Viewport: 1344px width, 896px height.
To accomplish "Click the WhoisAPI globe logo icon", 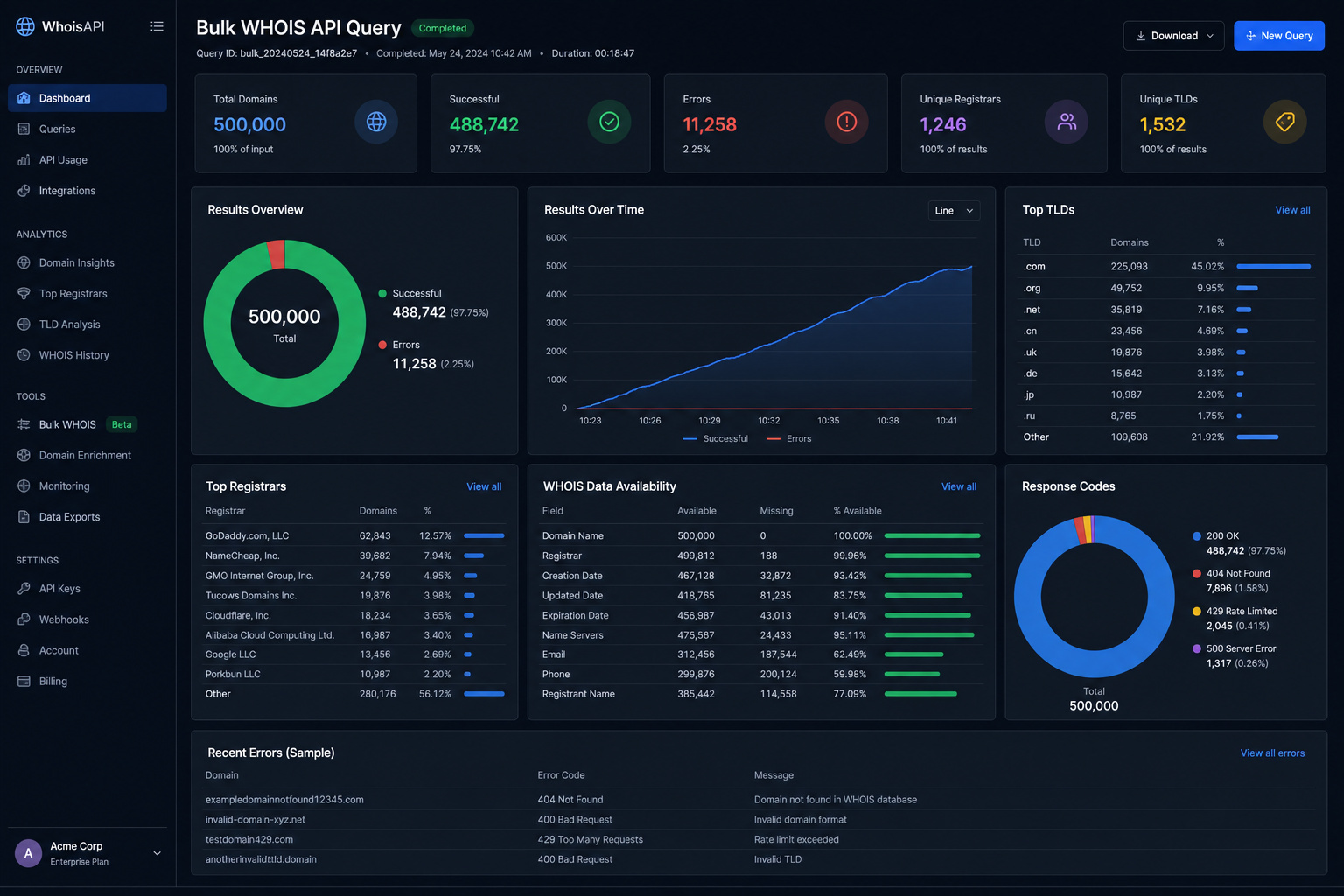I will point(25,26).
